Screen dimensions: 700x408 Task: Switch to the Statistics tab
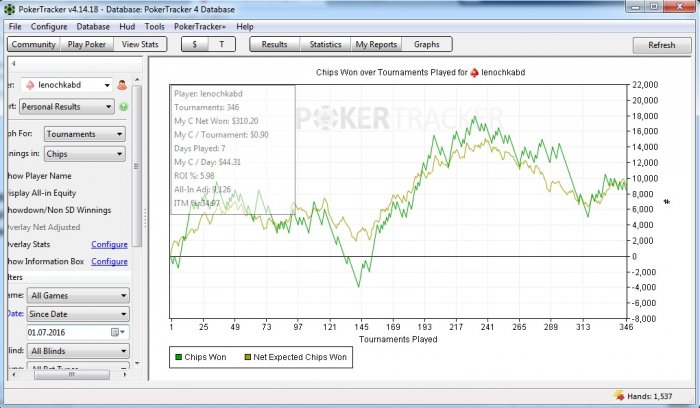click(x=325, y=44)
